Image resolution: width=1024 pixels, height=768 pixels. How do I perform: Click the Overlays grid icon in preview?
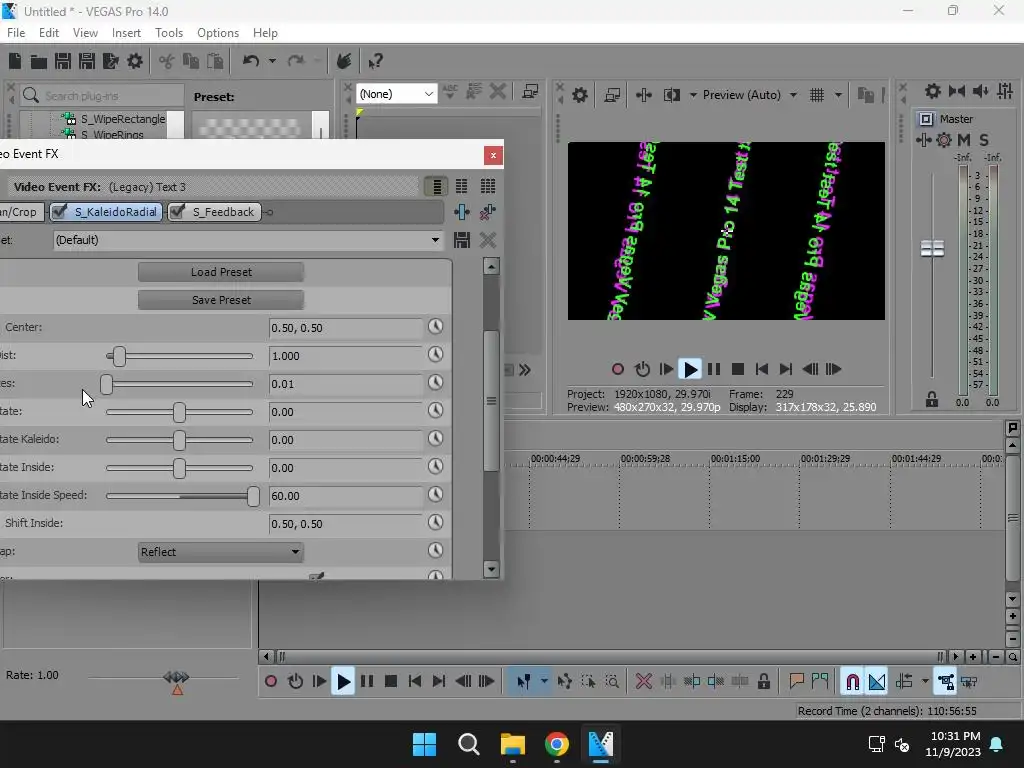[817, 95]
